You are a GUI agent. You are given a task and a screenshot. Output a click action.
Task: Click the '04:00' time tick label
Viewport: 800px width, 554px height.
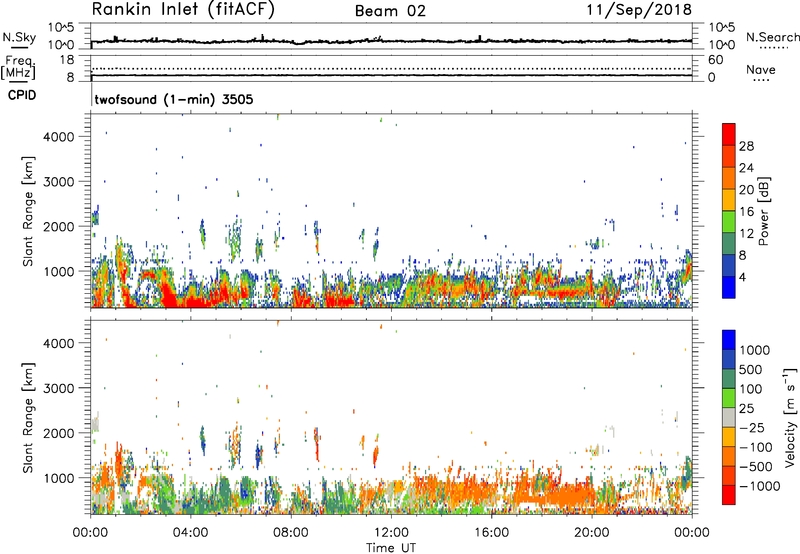191,533
